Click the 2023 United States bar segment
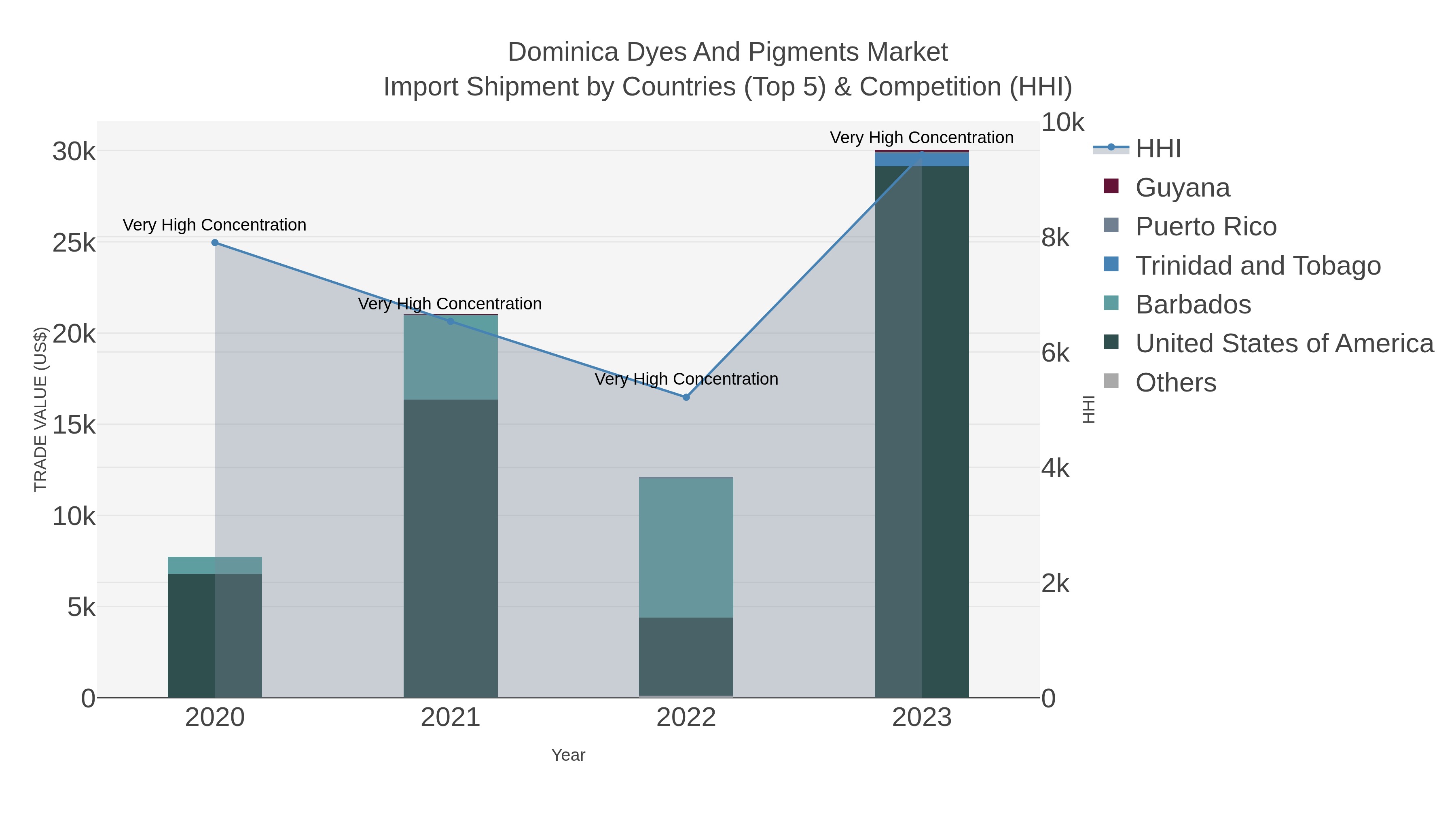Viewport: 1456px width, 819px height. (922, 432)
